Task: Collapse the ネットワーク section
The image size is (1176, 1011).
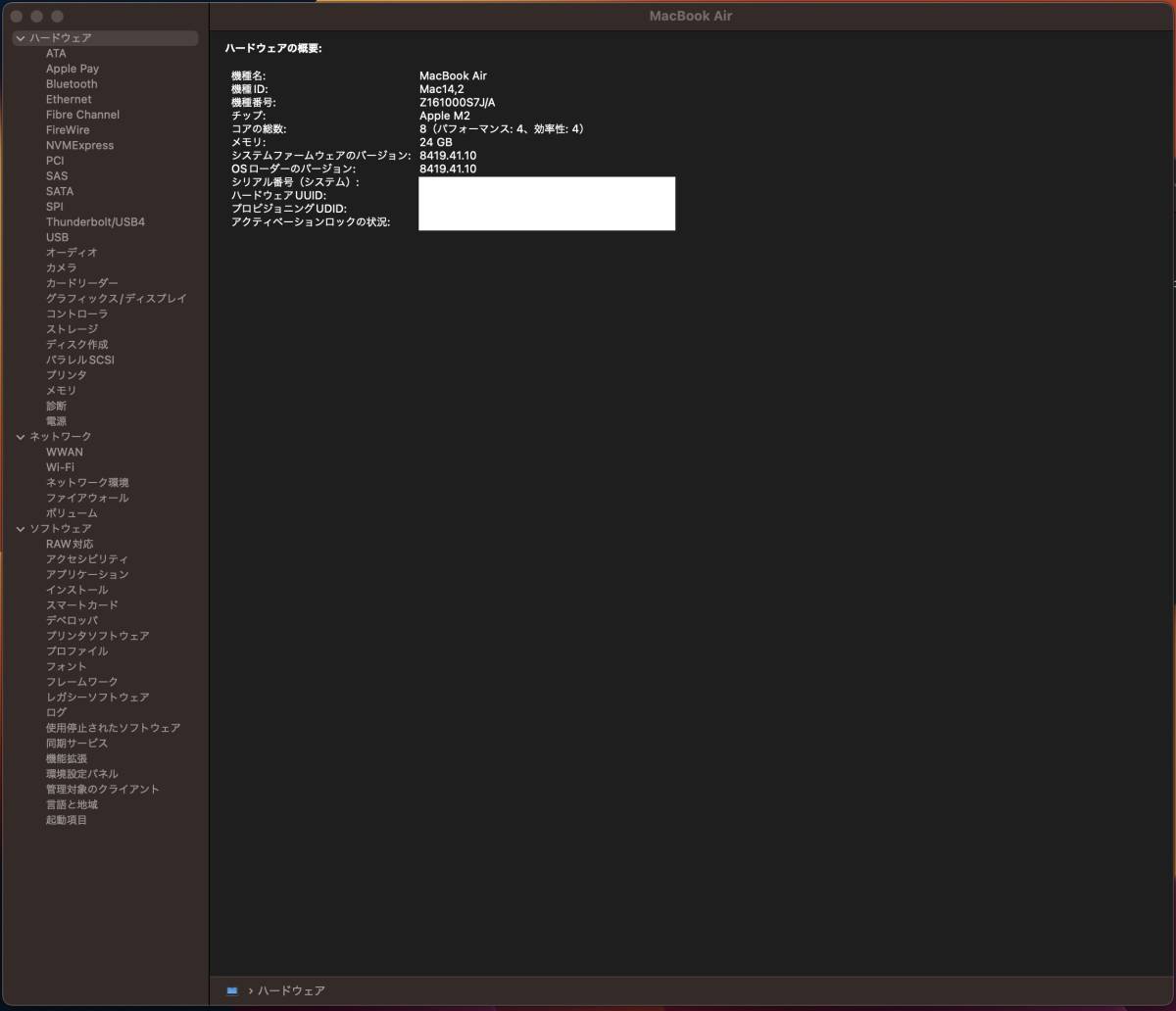Action: pos(21,437)
